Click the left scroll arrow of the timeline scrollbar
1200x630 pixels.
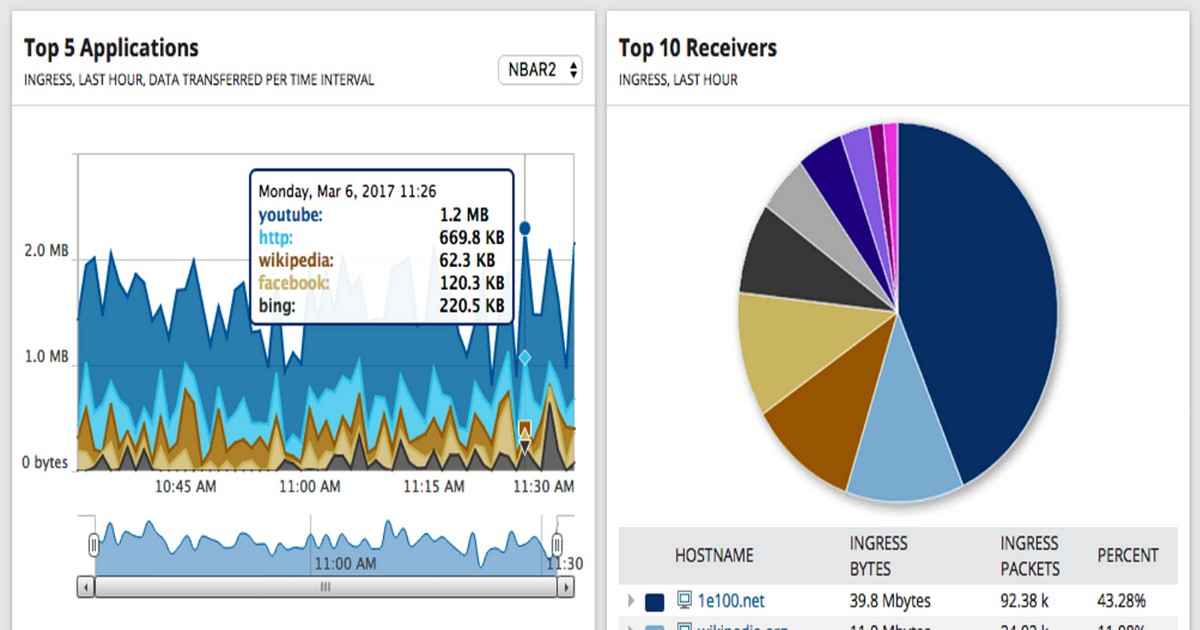tap(87, 588)
